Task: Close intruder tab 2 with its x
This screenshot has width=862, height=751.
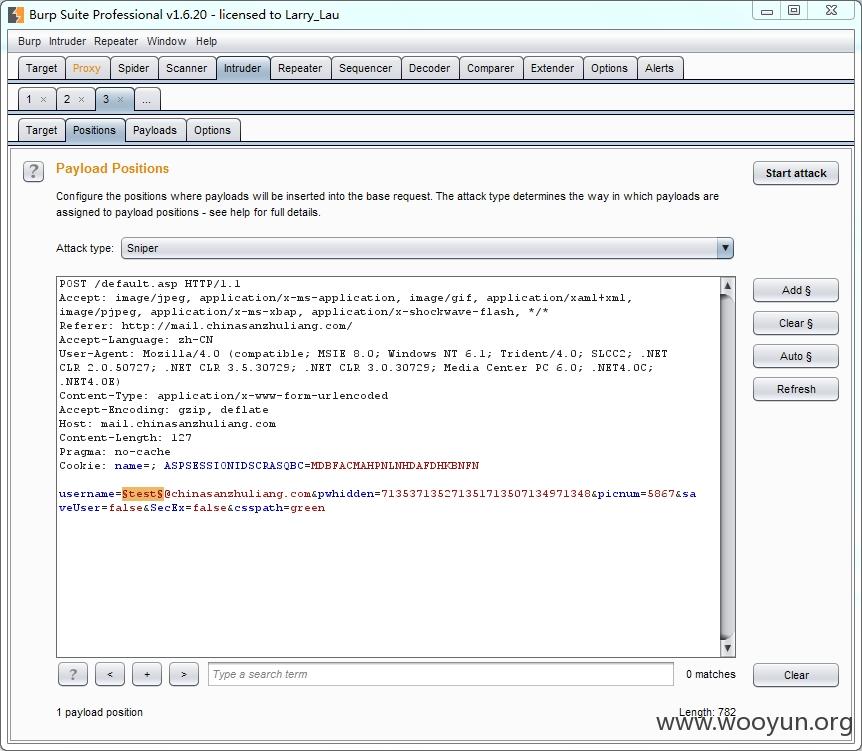Action: (81, 100)
